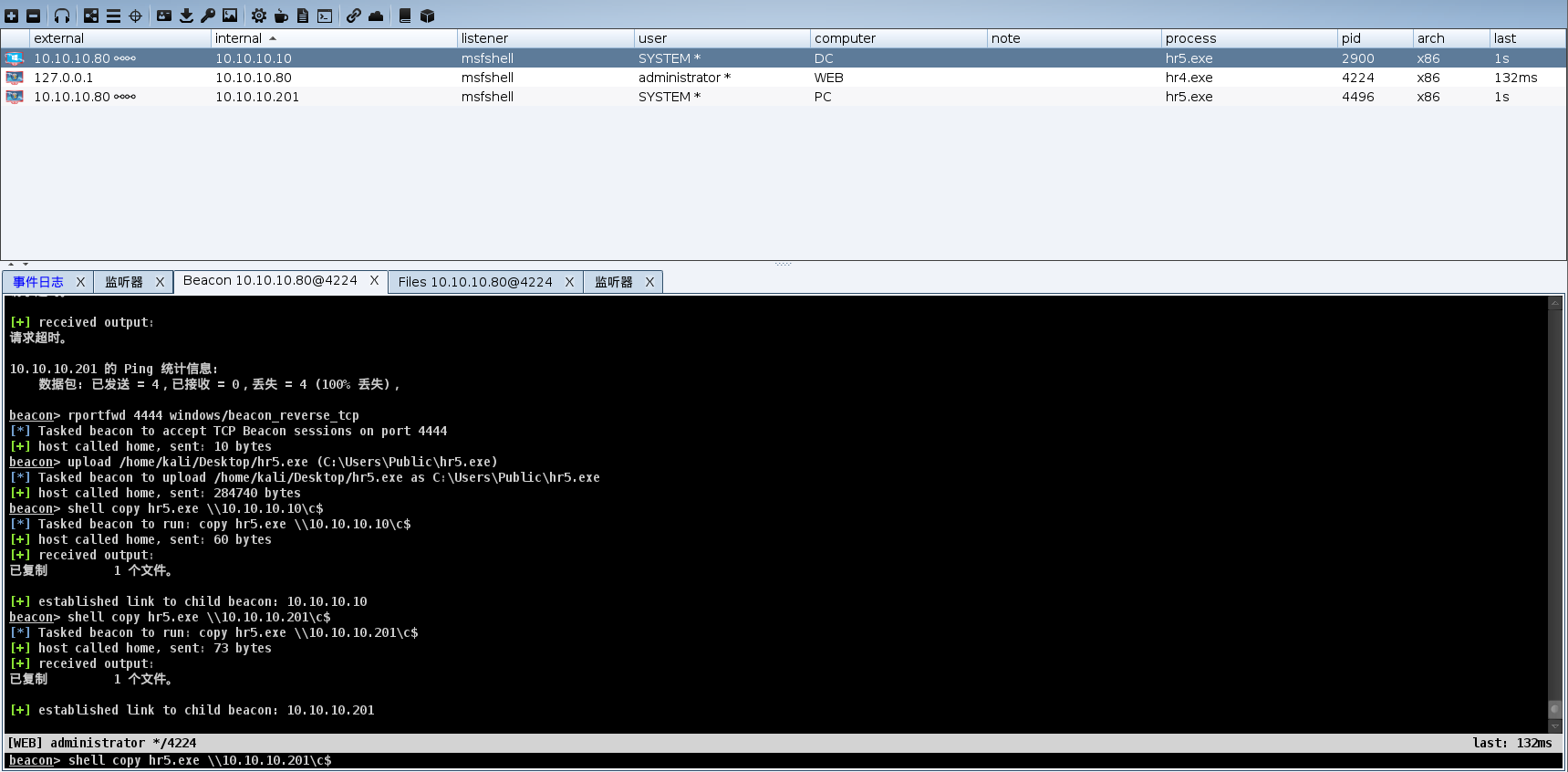Open the 监听器 tab beside 事件日志
Image resolution: width=1568 pixels, height=772 pixels.
point(124,282)
